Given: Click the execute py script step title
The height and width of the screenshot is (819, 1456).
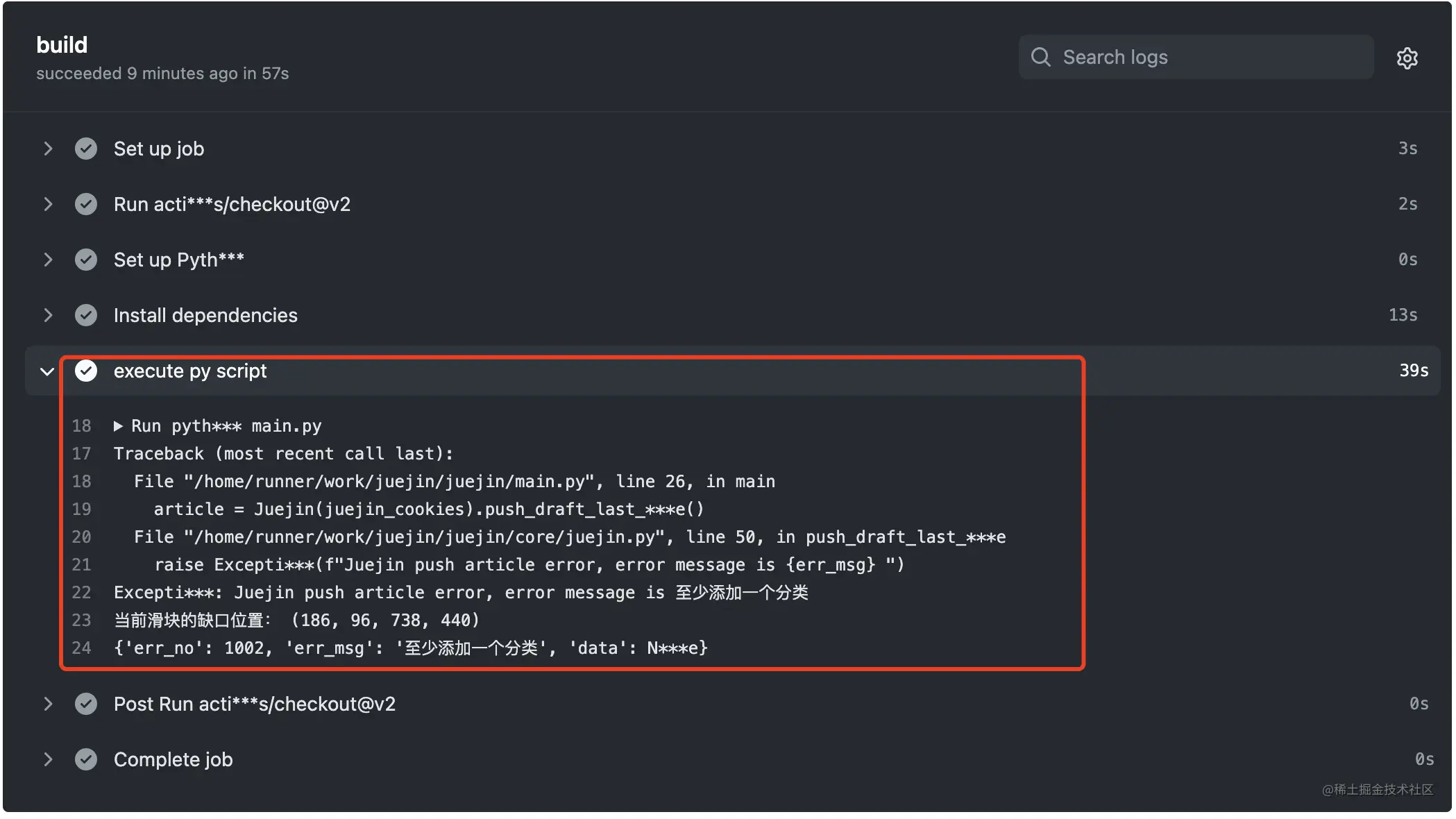Looking at the screenshot, I should pos(190,371).
